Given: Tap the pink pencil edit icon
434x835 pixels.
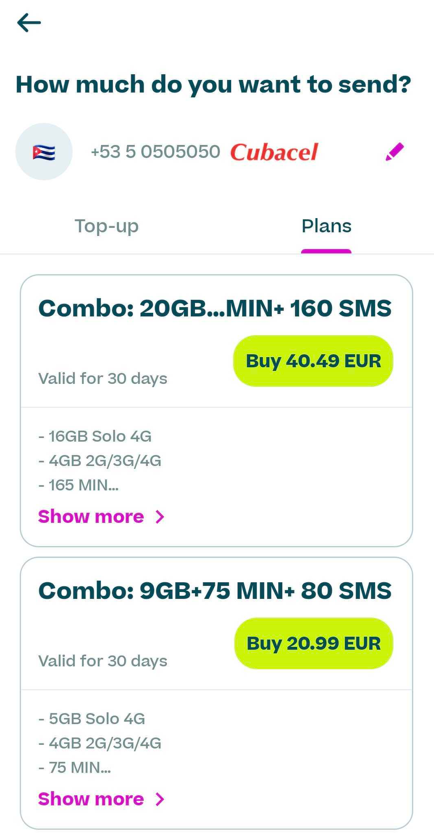Looking at the screenshot, I should coord(395,152).
